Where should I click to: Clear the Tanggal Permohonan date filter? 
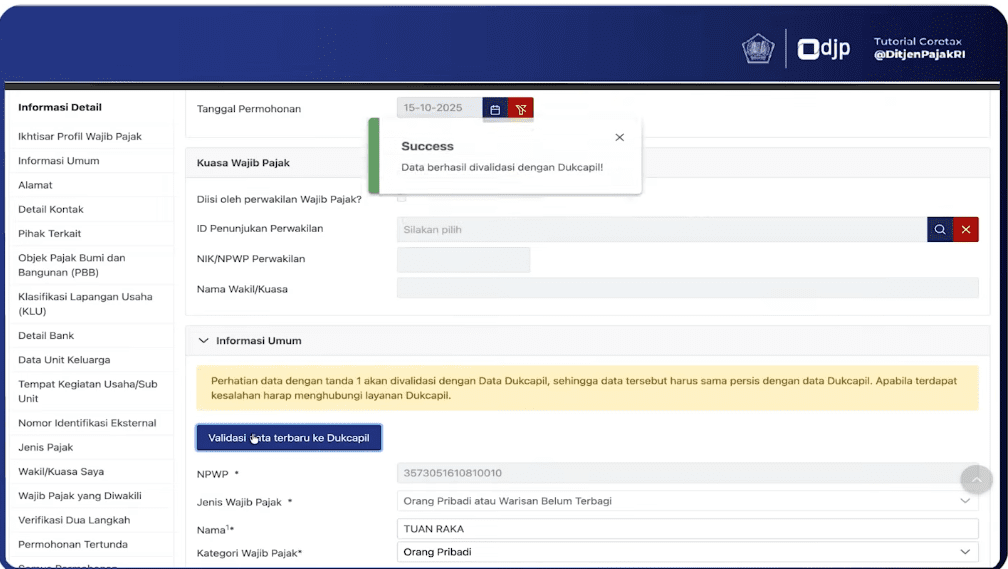[x=521, y=109]
